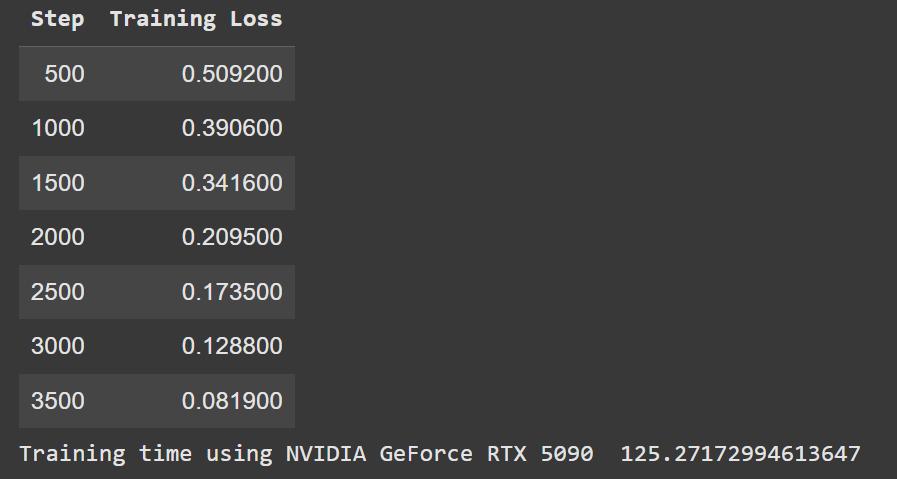Image resolution: width=897 pixels, height=479 pixels.
Task: Click the 'GeForce' text in output
Action: [x=426, y=454]
